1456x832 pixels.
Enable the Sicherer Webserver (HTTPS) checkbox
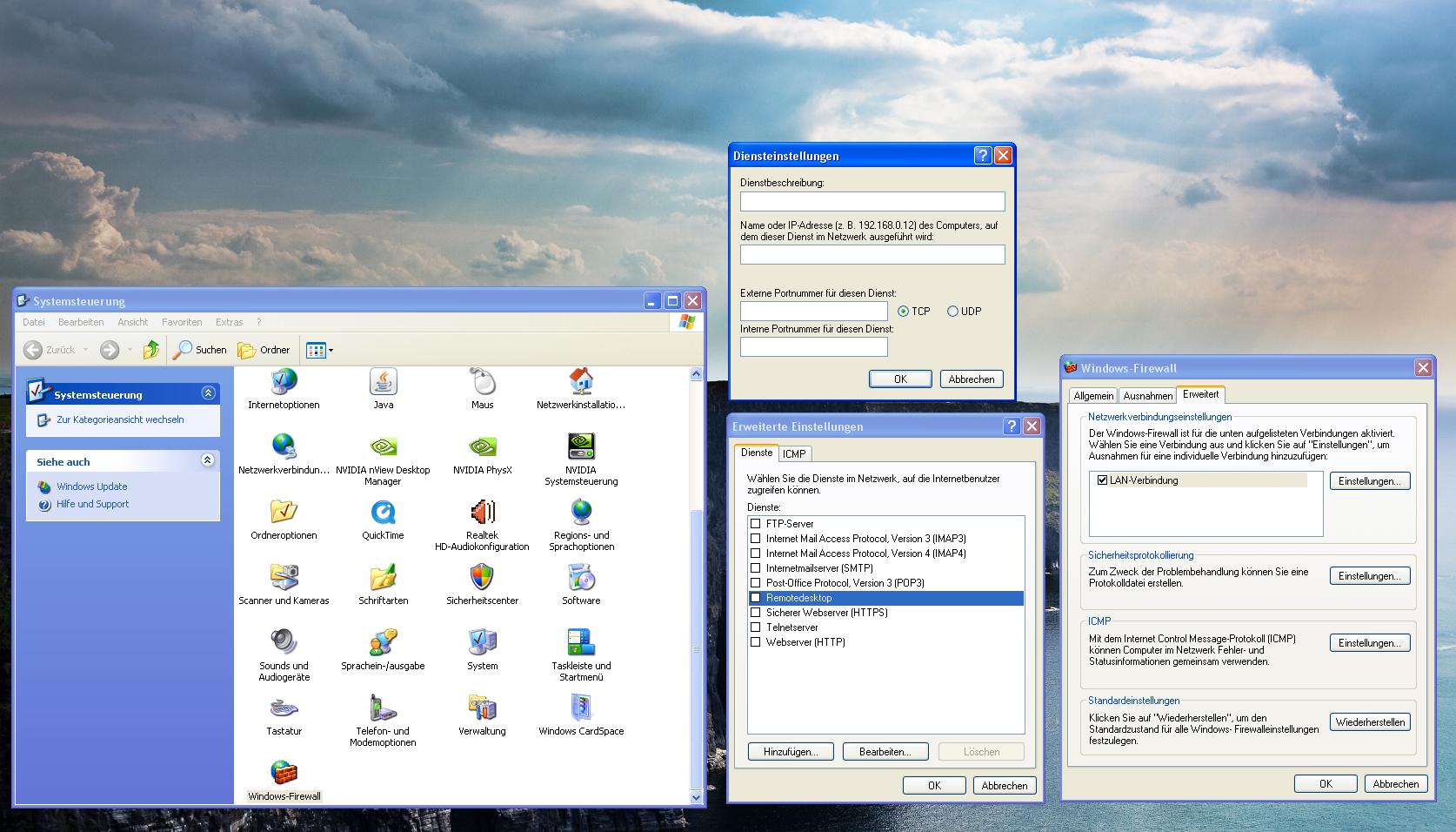[756, 613]
